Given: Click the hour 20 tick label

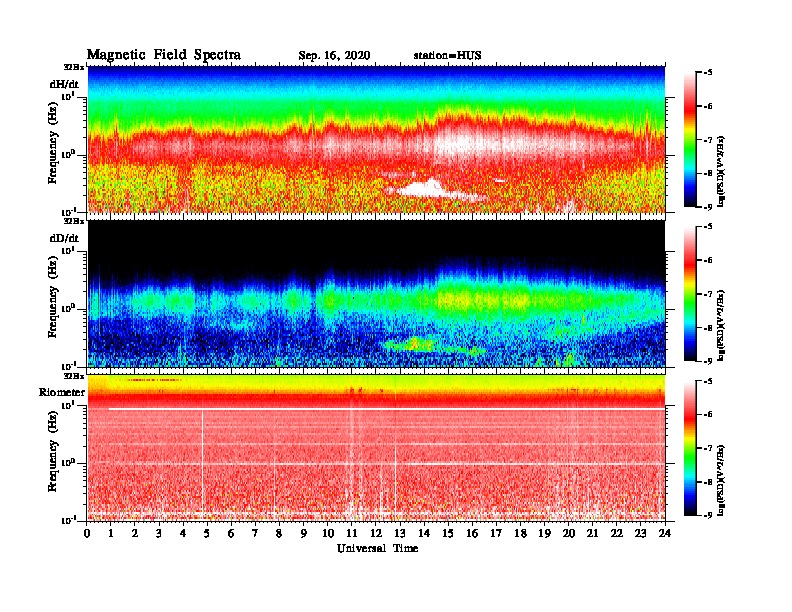Looking at the screenshot, I should (x=568, y=533).
